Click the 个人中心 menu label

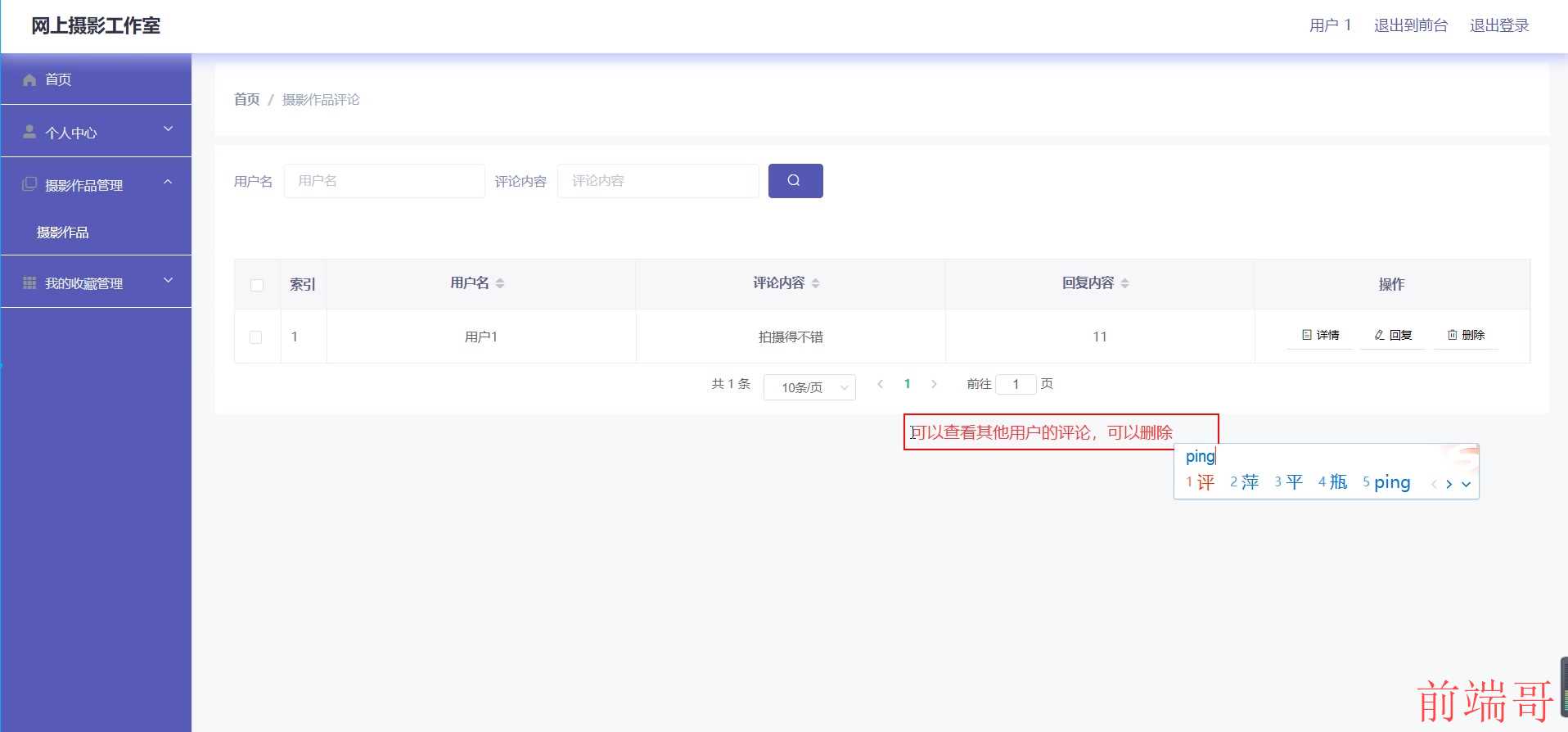pos(71,133)
